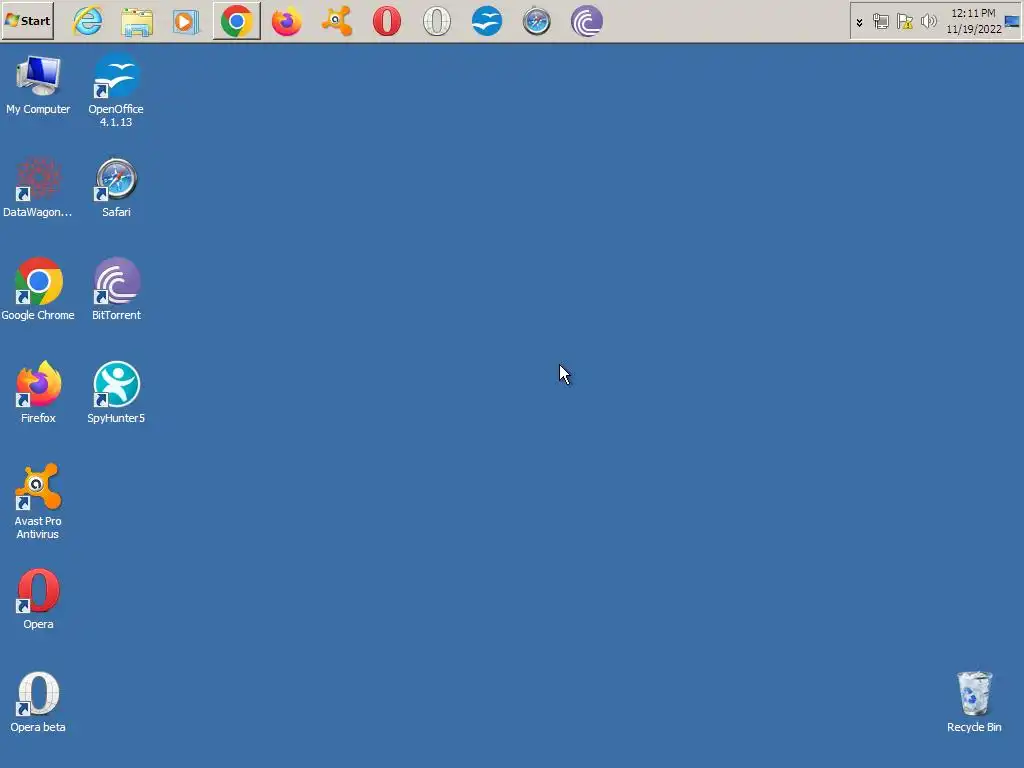
Task: Select Google Chrome desktop shortcut
Action: (x=38, y=290)
